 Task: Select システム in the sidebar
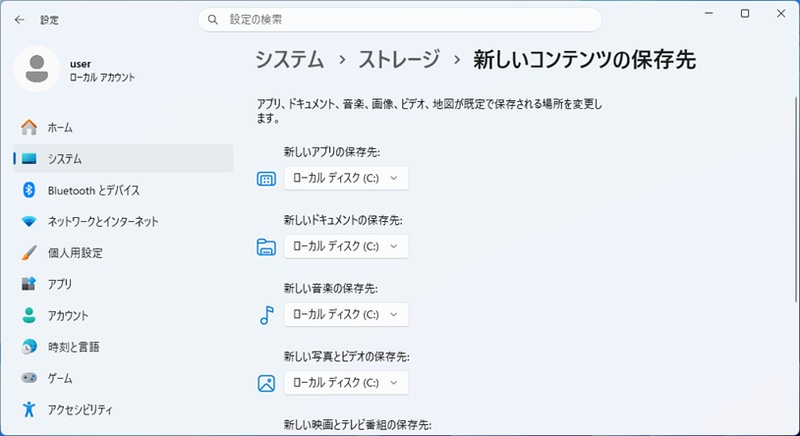tap(123, 159)
